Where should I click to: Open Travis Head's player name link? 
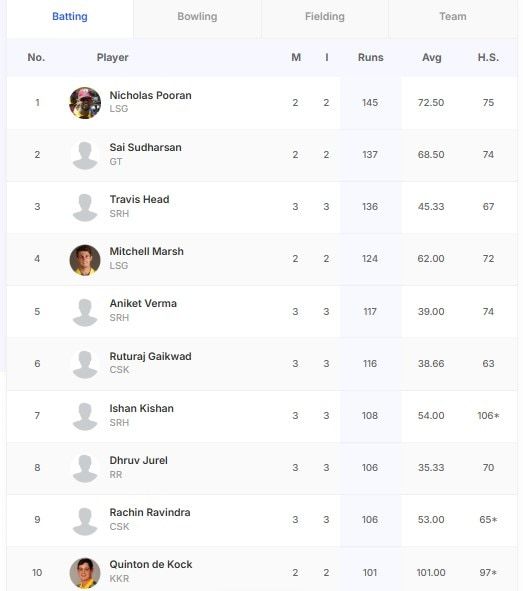tap(139, 199)
